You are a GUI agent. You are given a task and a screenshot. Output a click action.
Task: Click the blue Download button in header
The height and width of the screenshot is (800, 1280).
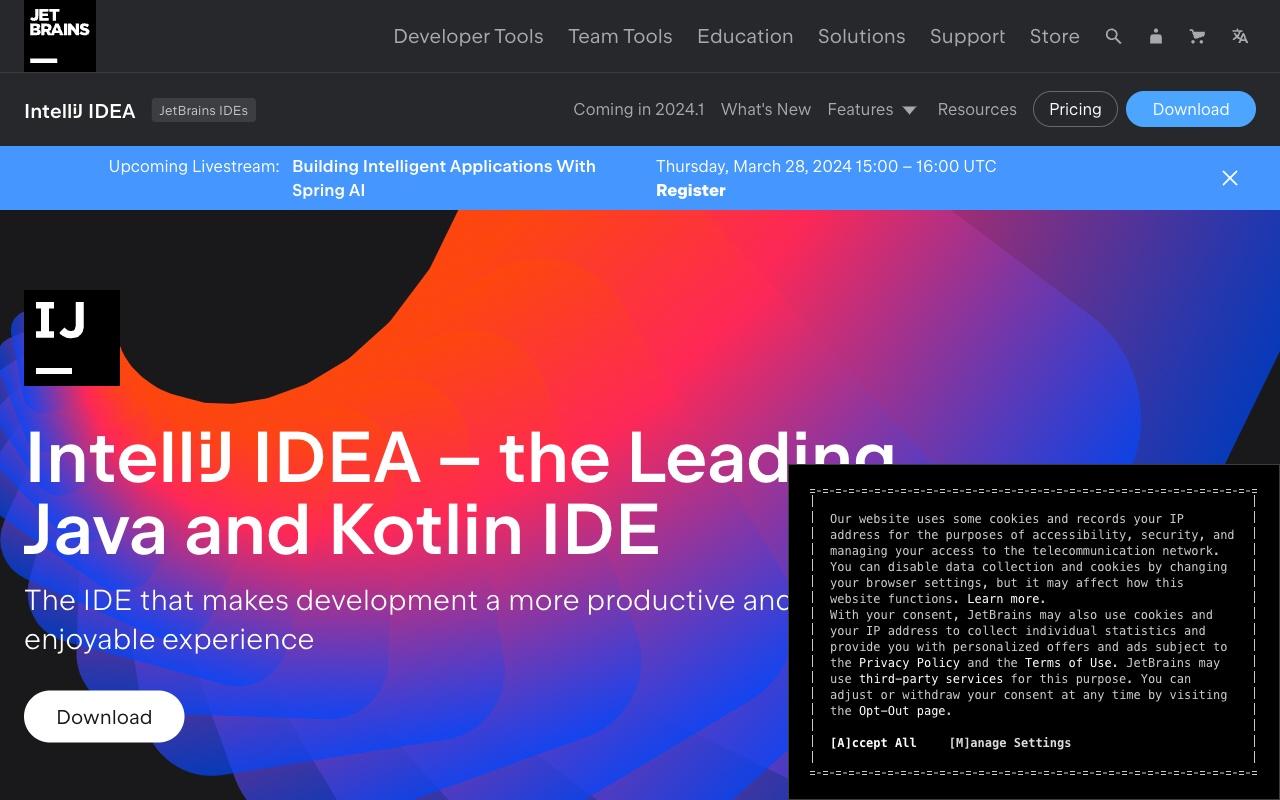pyautogui.click(x=1191, y=109)
